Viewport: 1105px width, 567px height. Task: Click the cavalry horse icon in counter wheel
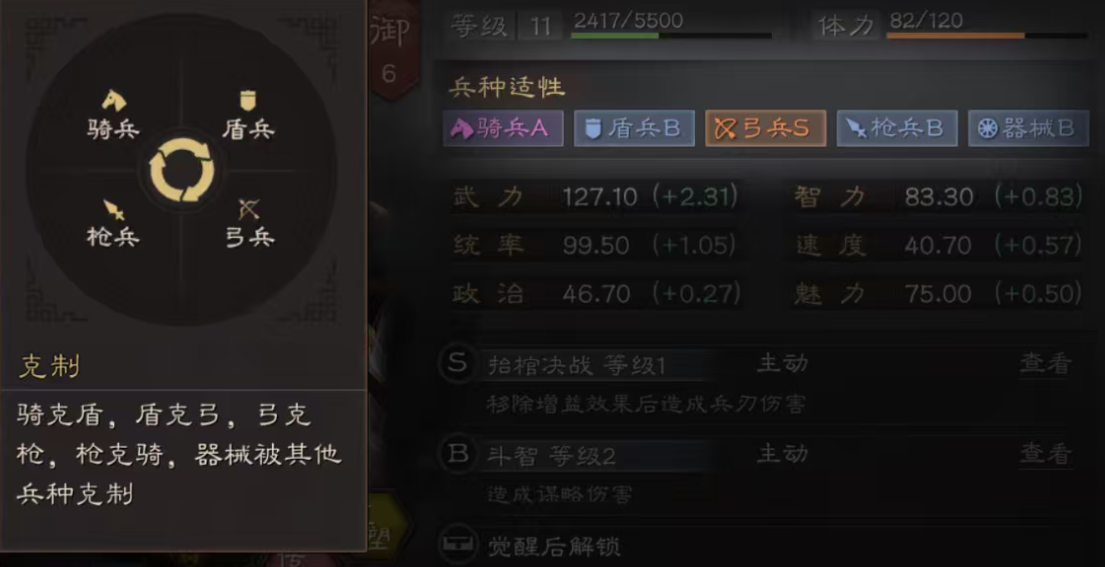tap(113, 101)
